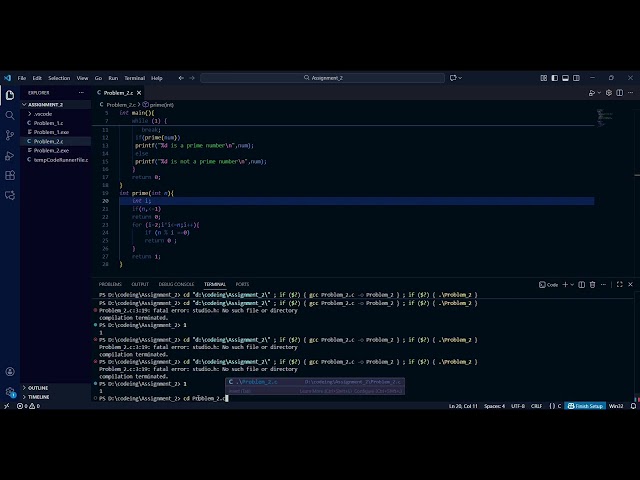Open the Manage gear in activity bar

(10, 392)
